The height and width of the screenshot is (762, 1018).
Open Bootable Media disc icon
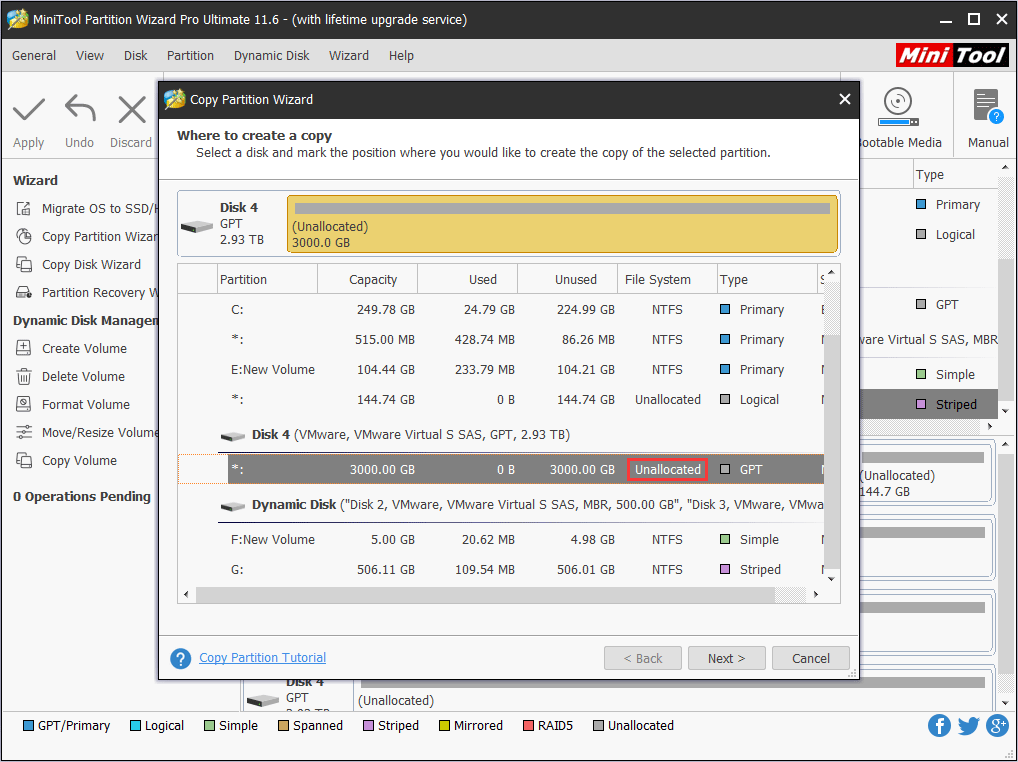898,107
